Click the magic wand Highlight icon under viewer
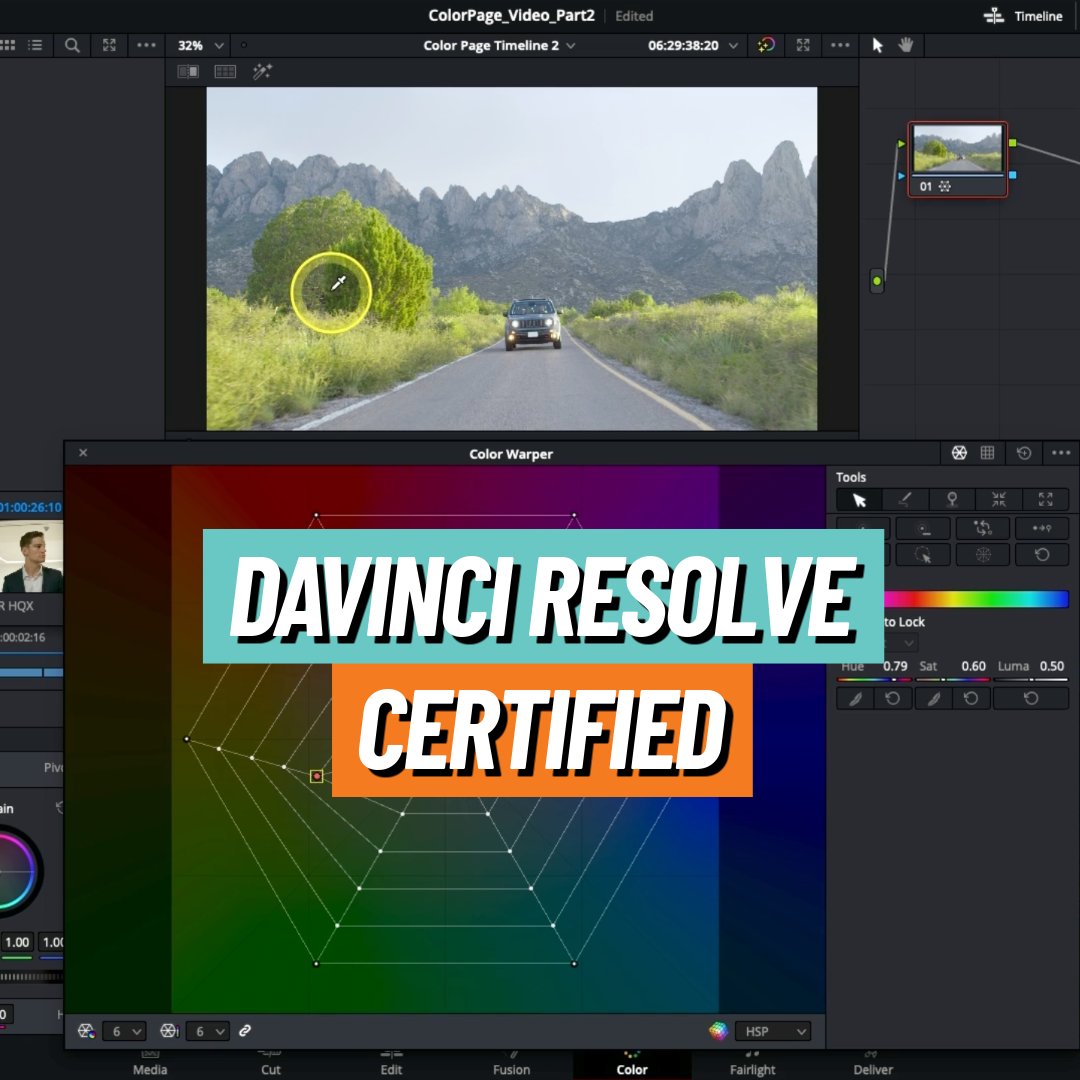1080x1080 pixels. coord(262,71)
